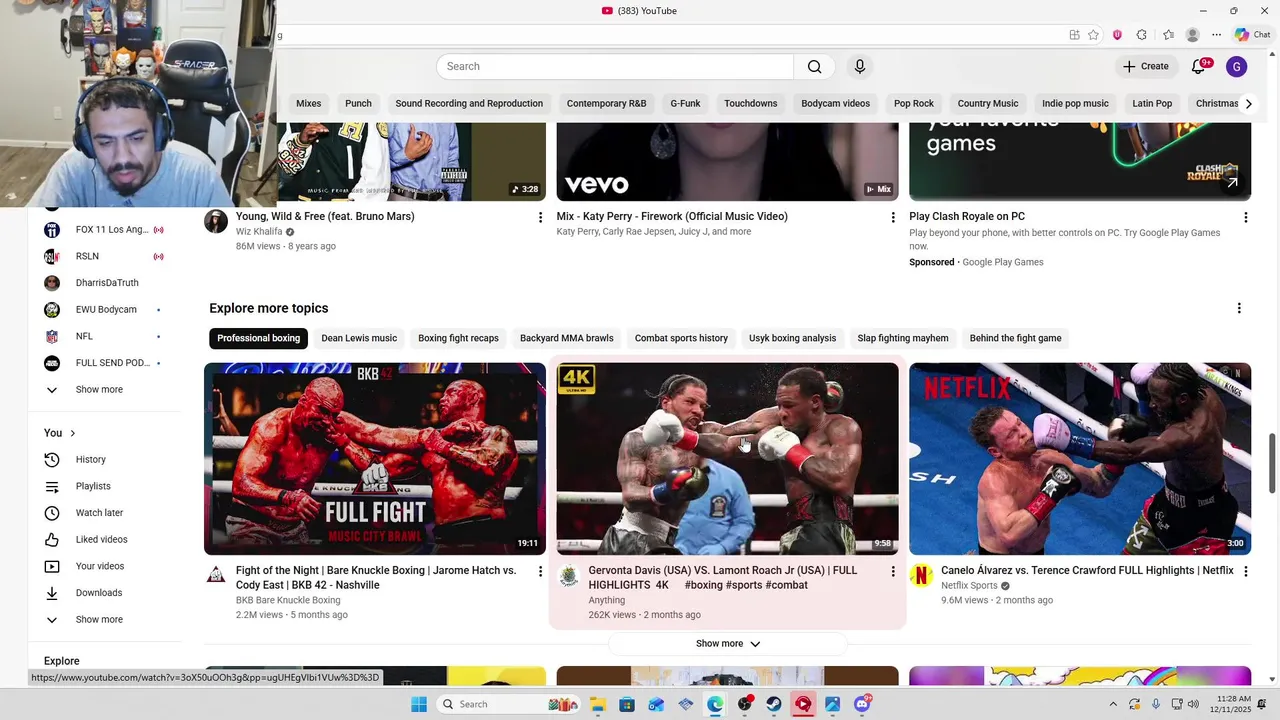Open the uBlock shield extension icon
This screenshot has width=1280, height=720.
click(x=1117, y=35)
